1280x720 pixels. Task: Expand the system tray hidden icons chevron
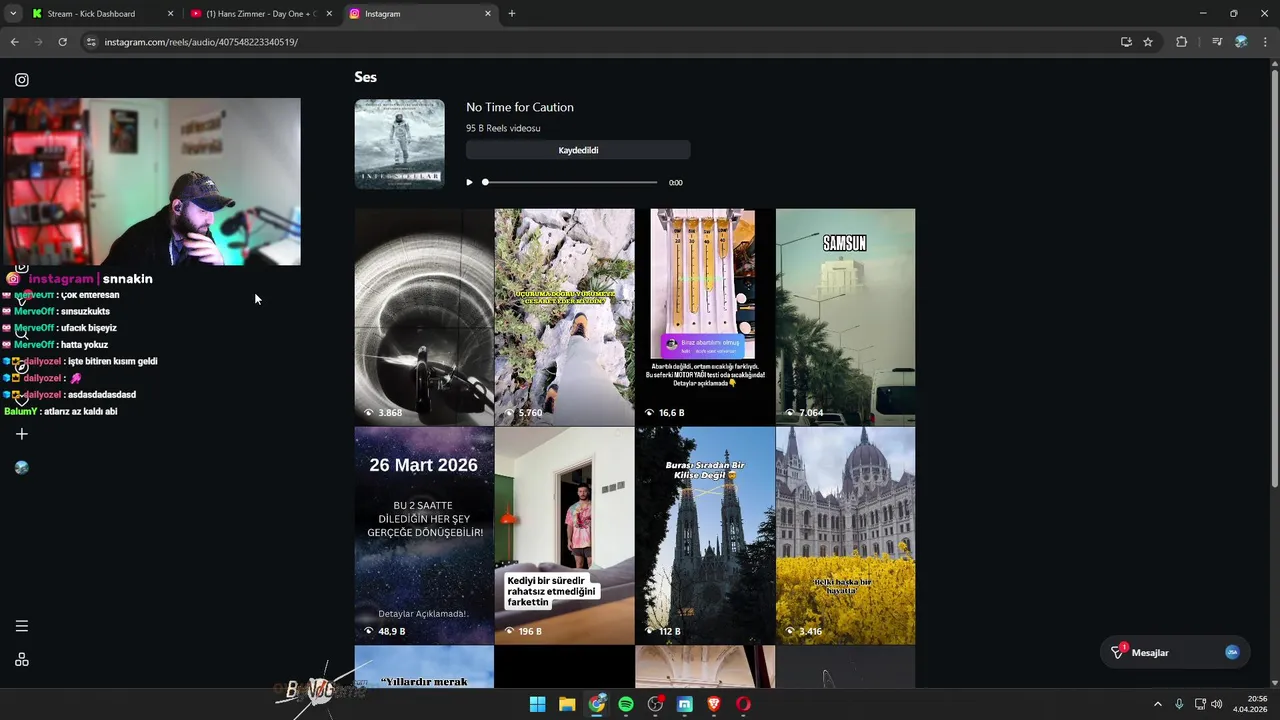1158,704
